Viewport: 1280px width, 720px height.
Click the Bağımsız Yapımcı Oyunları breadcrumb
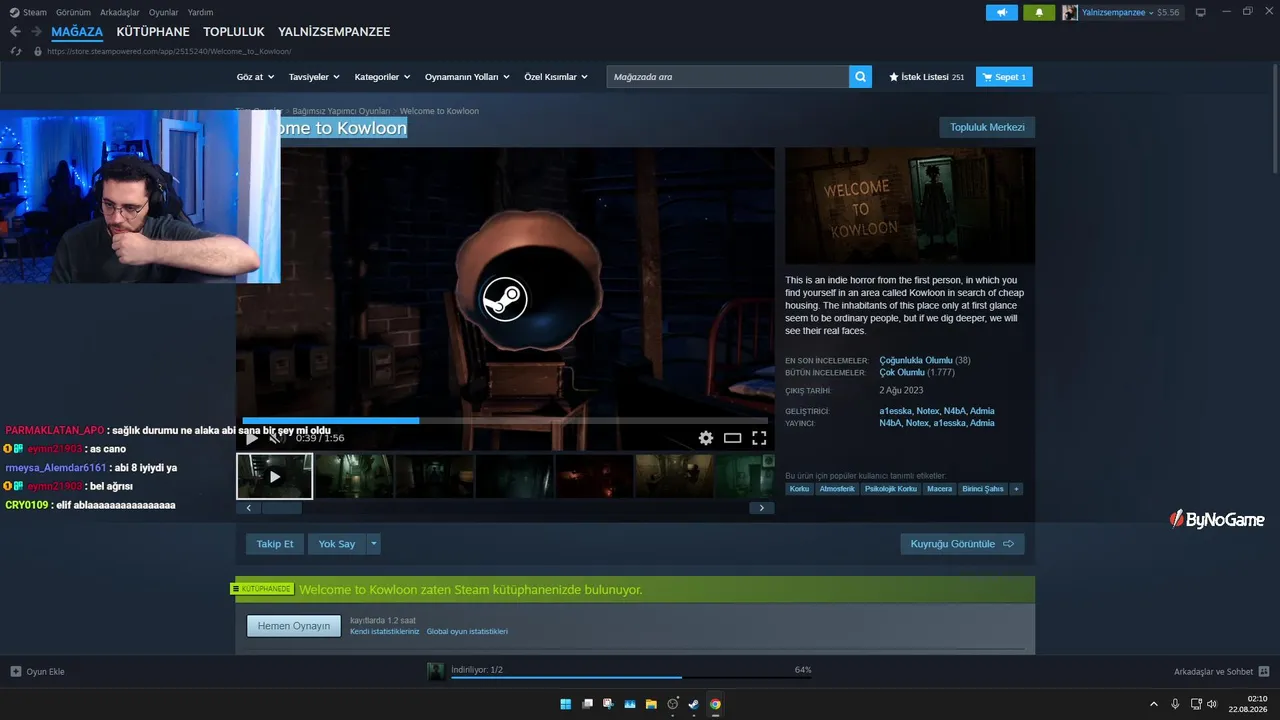click(341, 111)
